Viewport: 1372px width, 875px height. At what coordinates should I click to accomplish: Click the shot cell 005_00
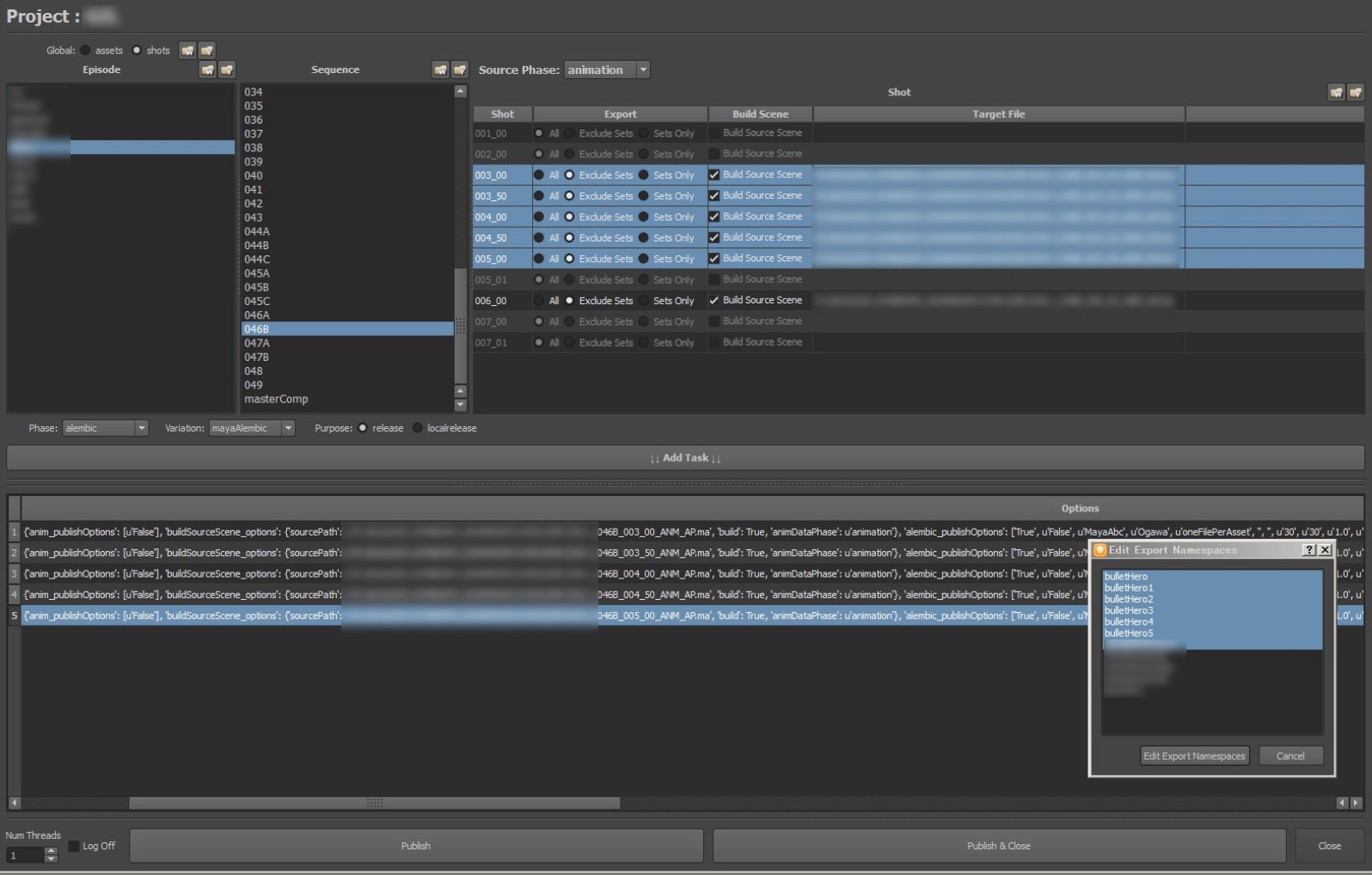(x=502, y=259)
